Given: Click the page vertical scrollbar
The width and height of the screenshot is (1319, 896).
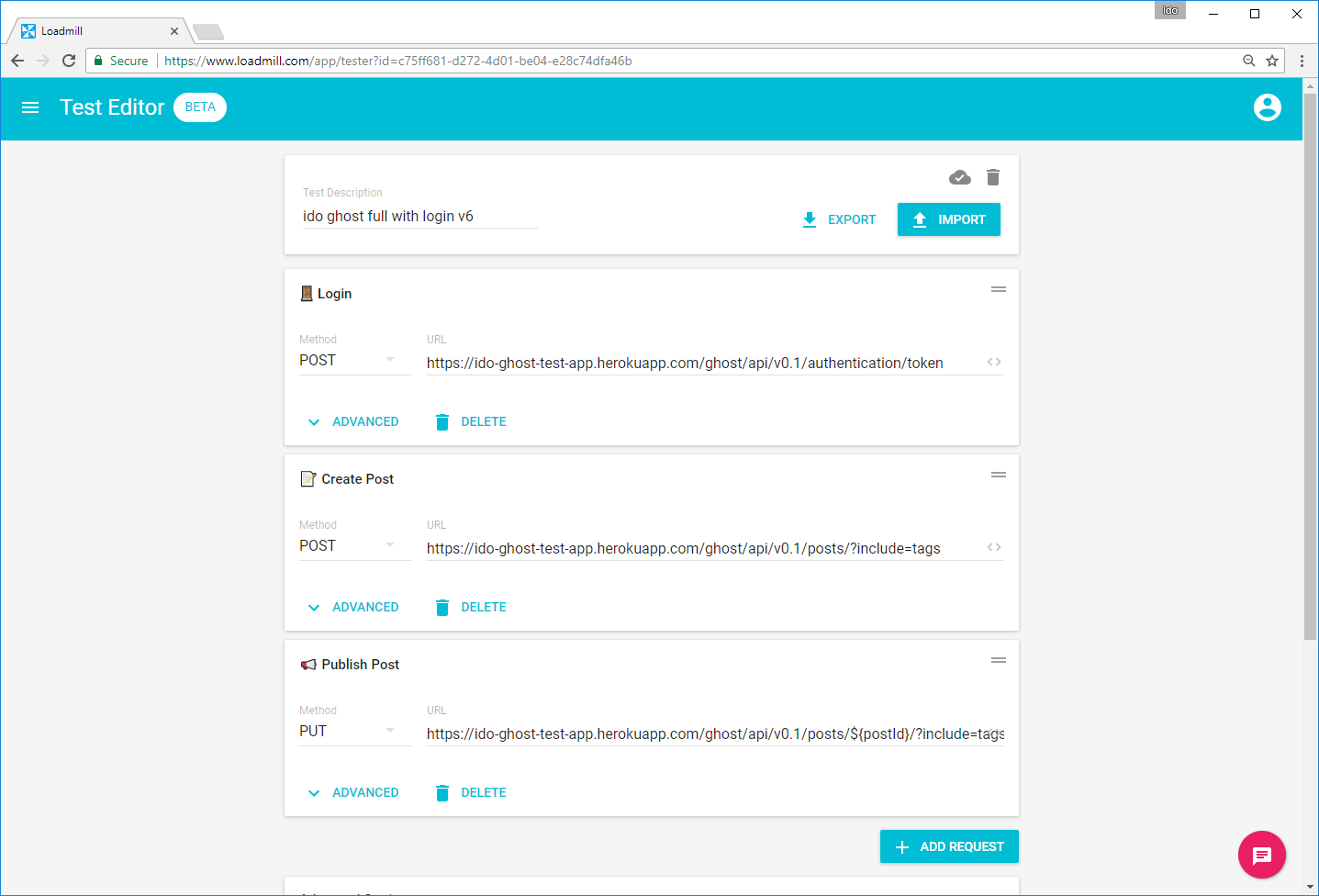Looking at the screenshot, I should point(1310,366).
